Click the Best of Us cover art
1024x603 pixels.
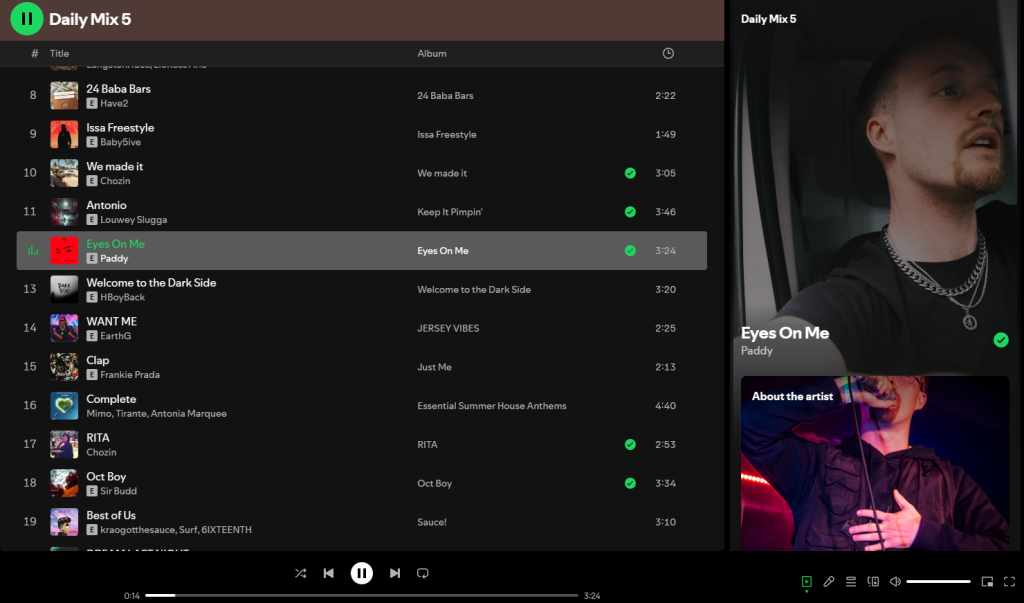tap(64, 522)
